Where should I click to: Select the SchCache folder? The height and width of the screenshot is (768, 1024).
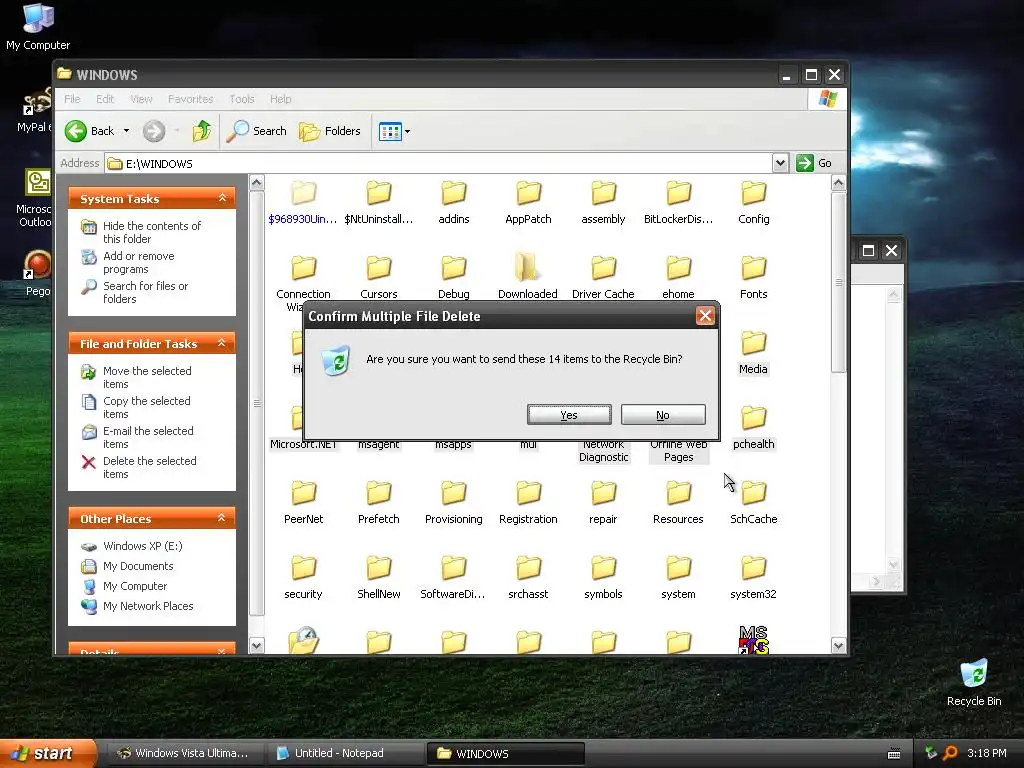click(x=754, y=504)
